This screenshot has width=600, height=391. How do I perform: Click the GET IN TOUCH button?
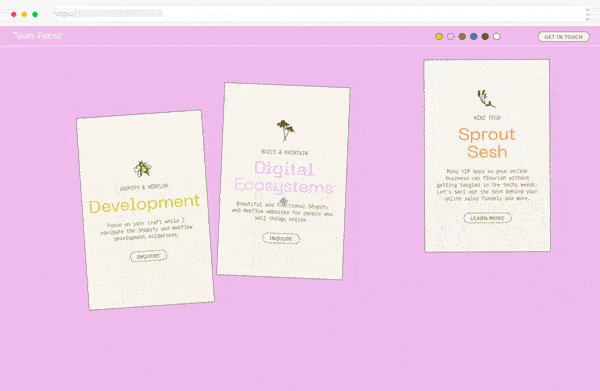click(x=564, y=37)
